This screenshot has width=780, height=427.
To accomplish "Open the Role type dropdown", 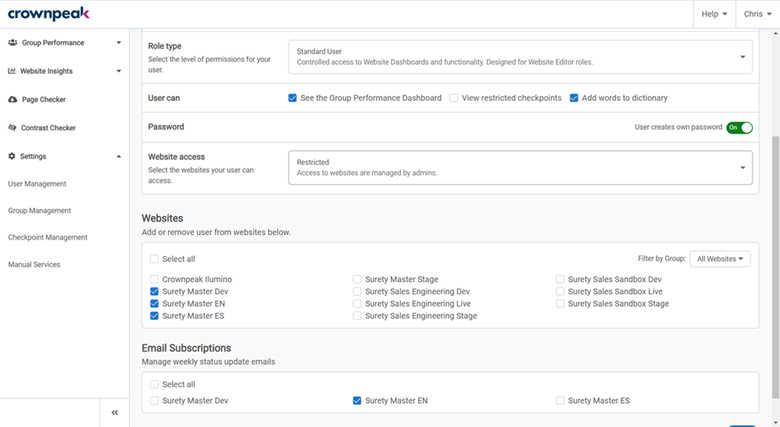I will pos(520,57).
